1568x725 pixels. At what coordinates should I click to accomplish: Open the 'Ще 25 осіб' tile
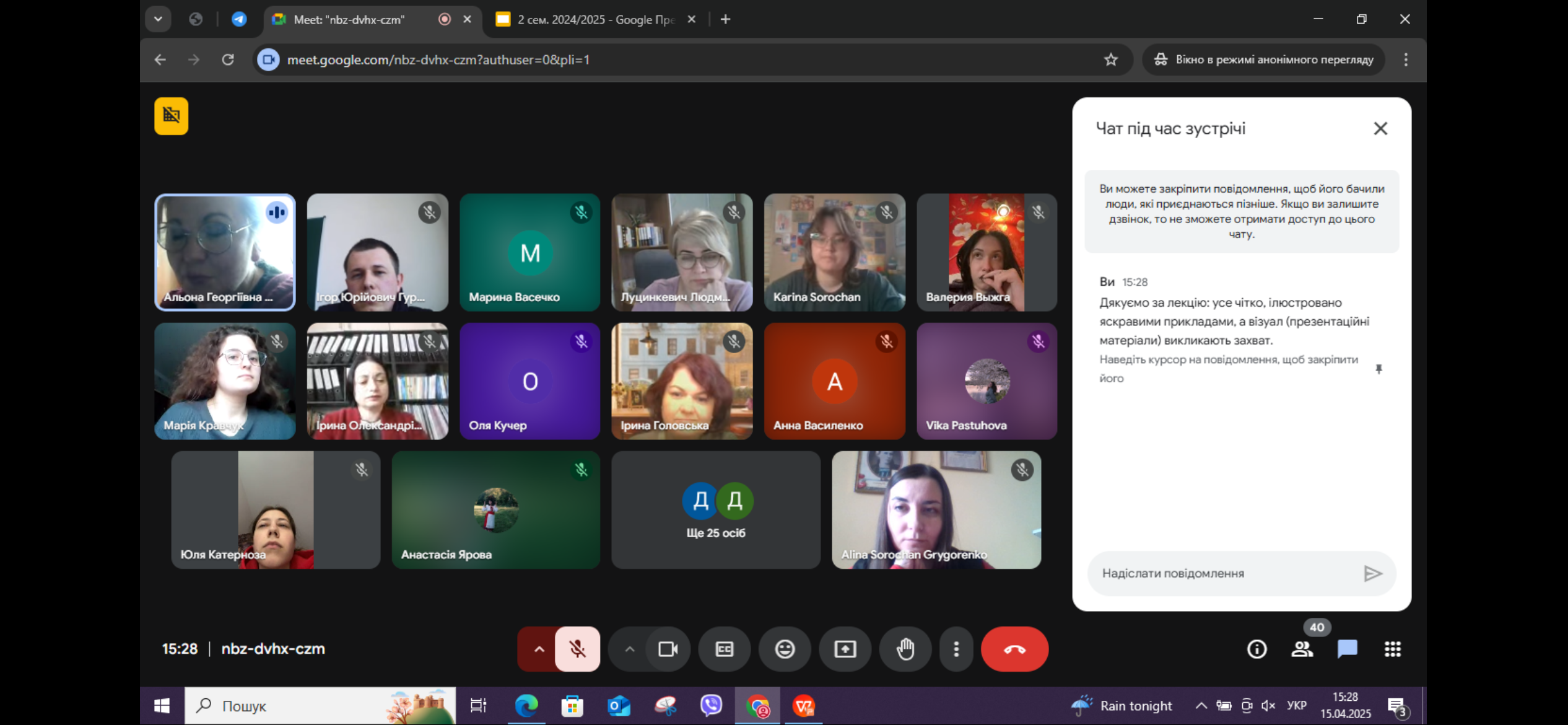pyautogui.click(x=715, y=510)
